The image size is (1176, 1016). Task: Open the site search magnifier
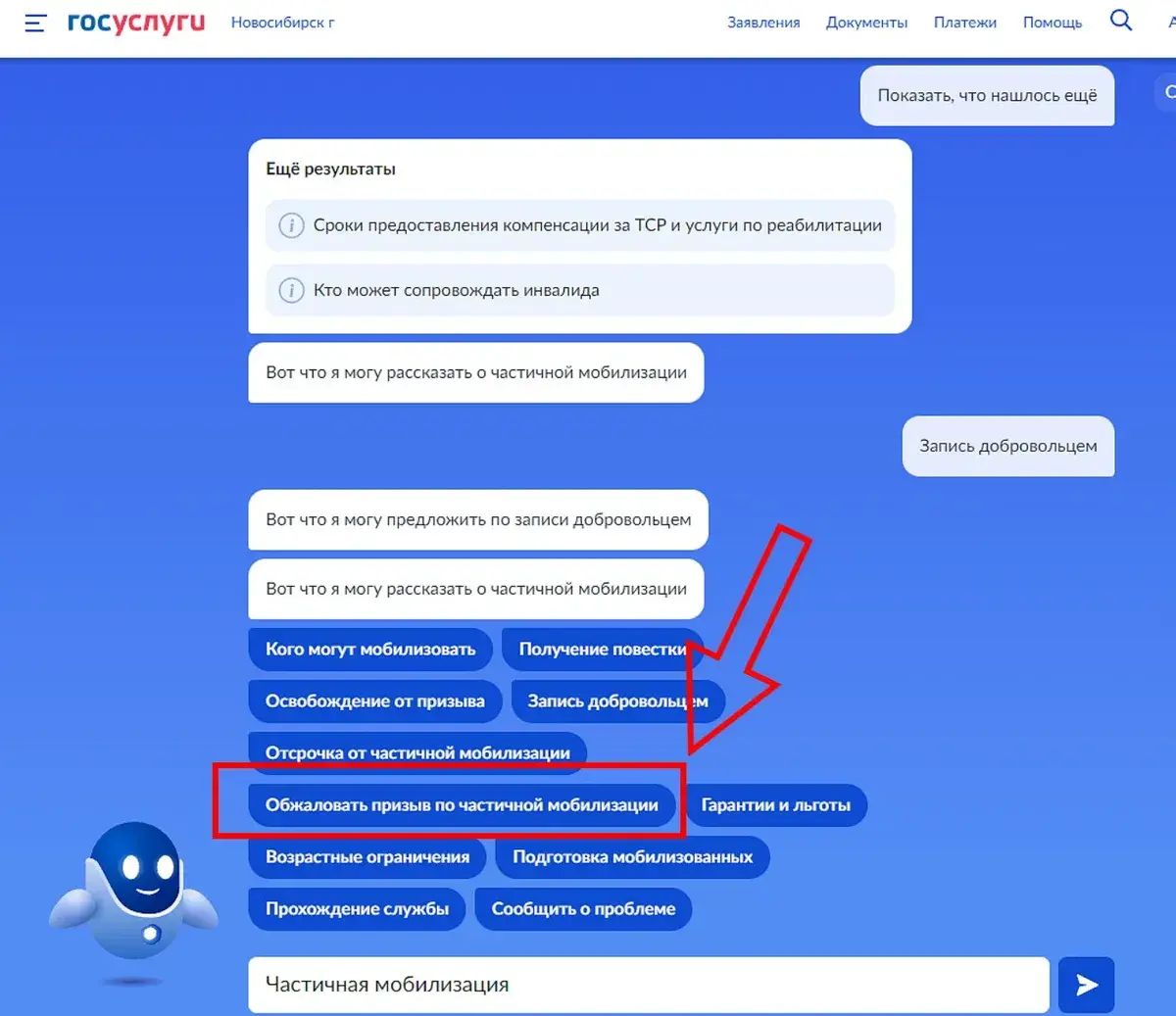pyautogui.click(x=1120, y=20)
